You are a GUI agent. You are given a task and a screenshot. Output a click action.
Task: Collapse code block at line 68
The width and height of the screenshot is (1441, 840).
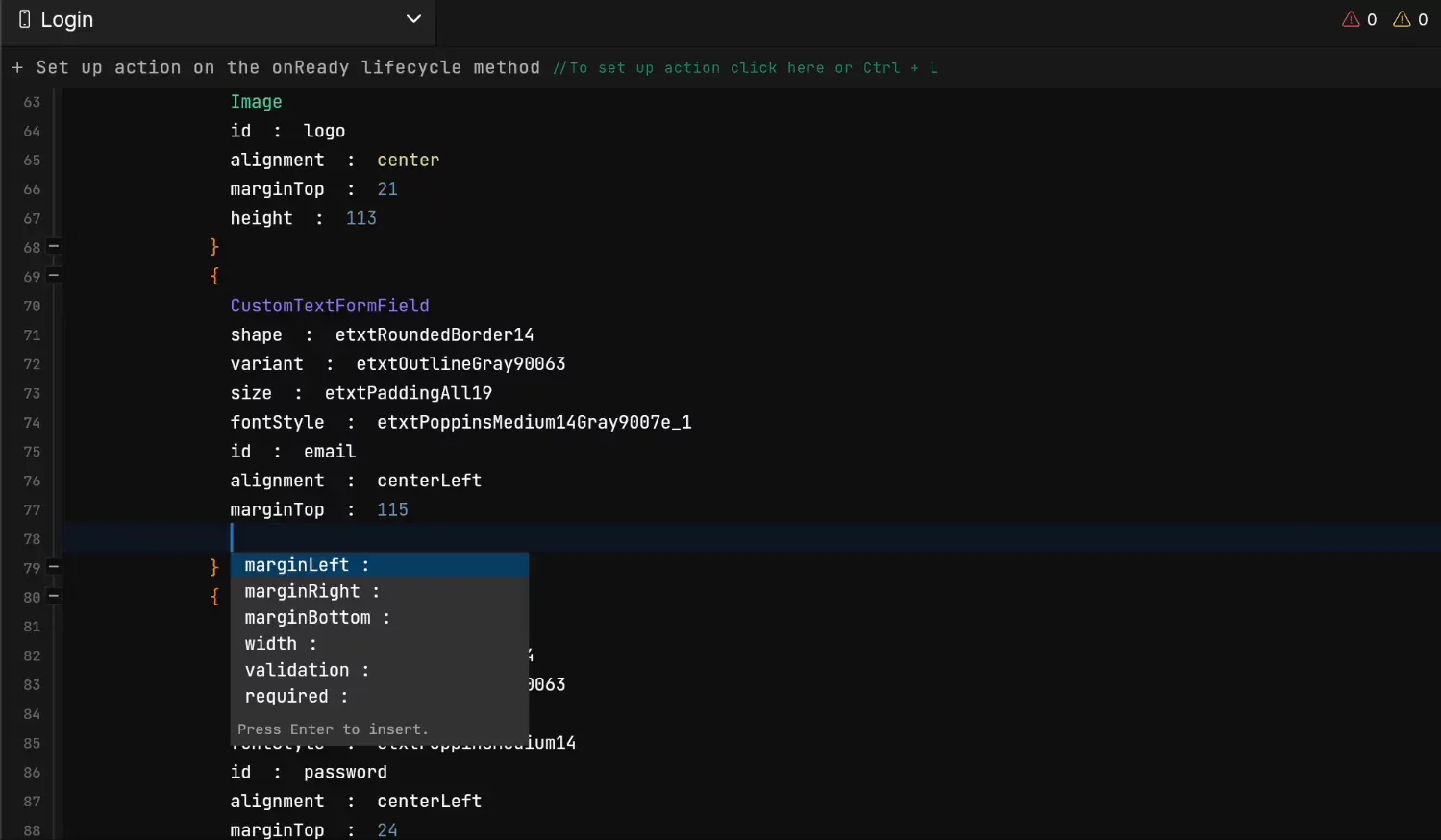pos(54,247)
